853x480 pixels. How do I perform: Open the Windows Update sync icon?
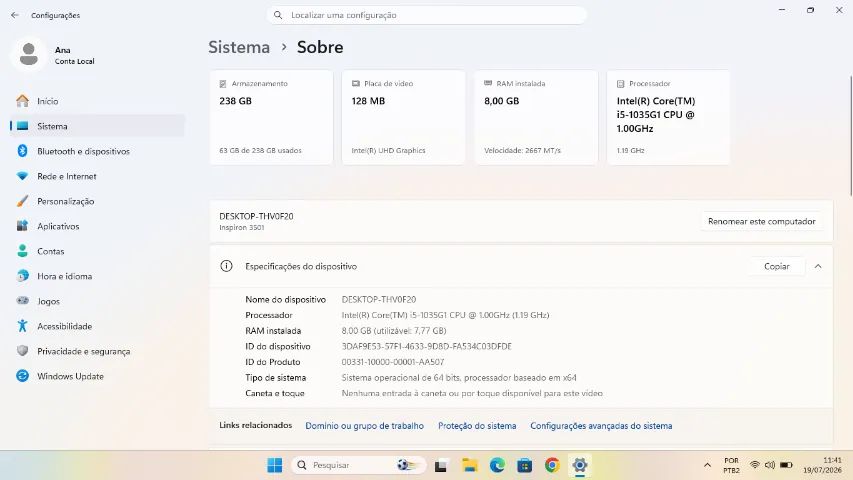tap(22, 376)
